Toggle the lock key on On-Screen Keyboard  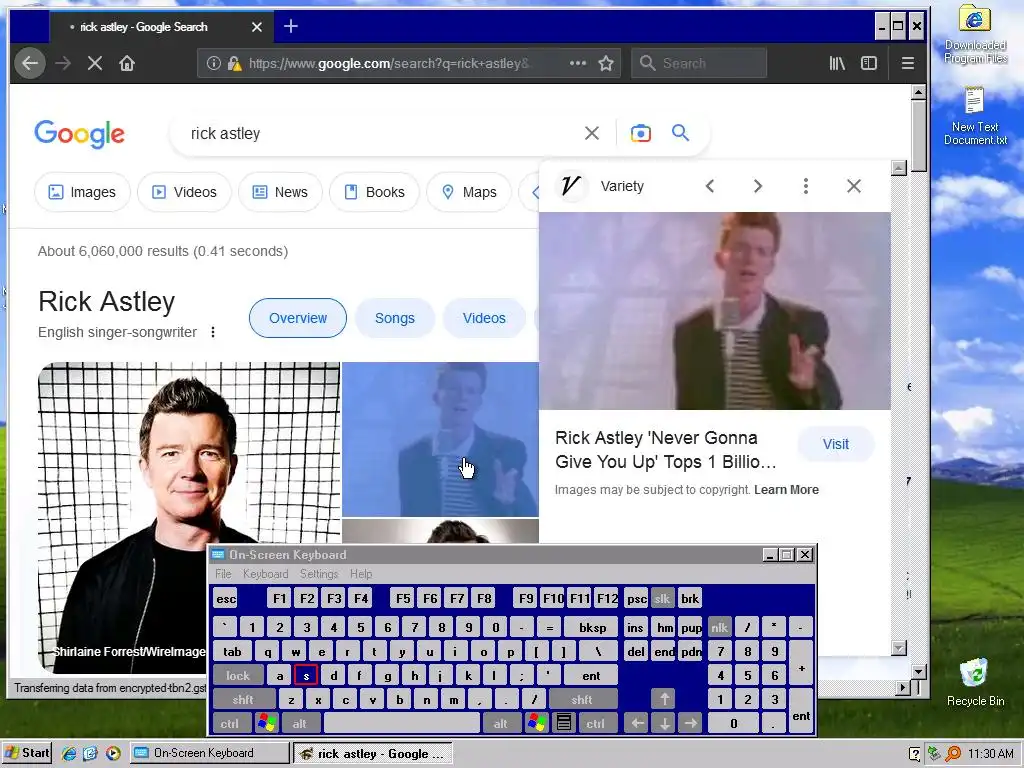[x=238, y=675]
